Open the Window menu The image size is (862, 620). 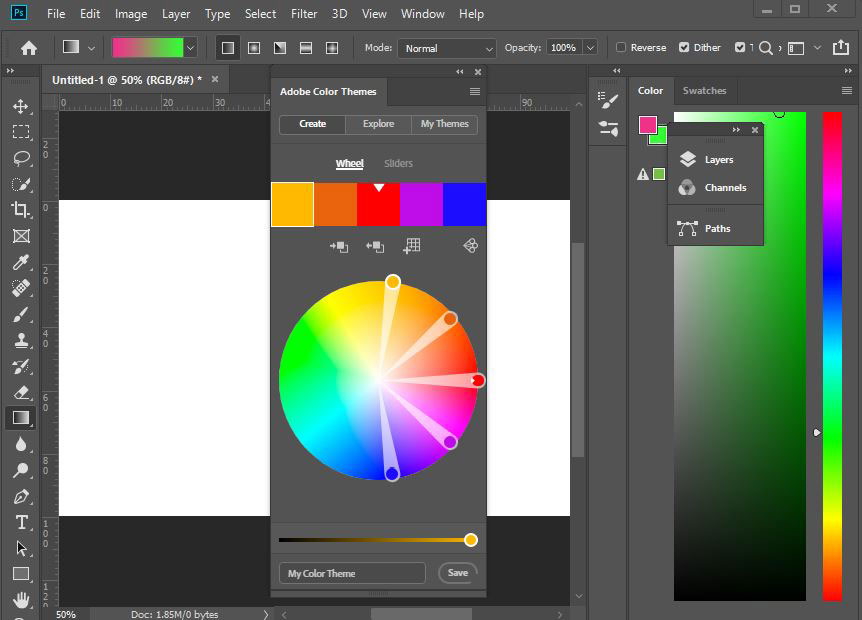[x=422, y=14]
